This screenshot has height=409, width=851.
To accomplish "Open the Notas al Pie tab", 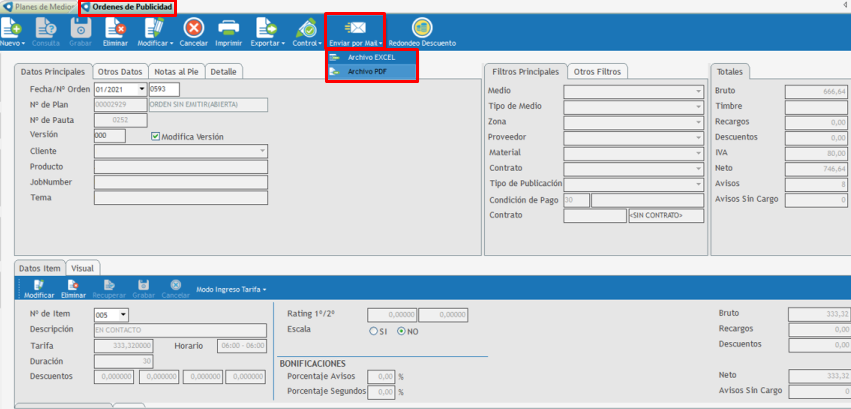I will click(x=177, y=71).
